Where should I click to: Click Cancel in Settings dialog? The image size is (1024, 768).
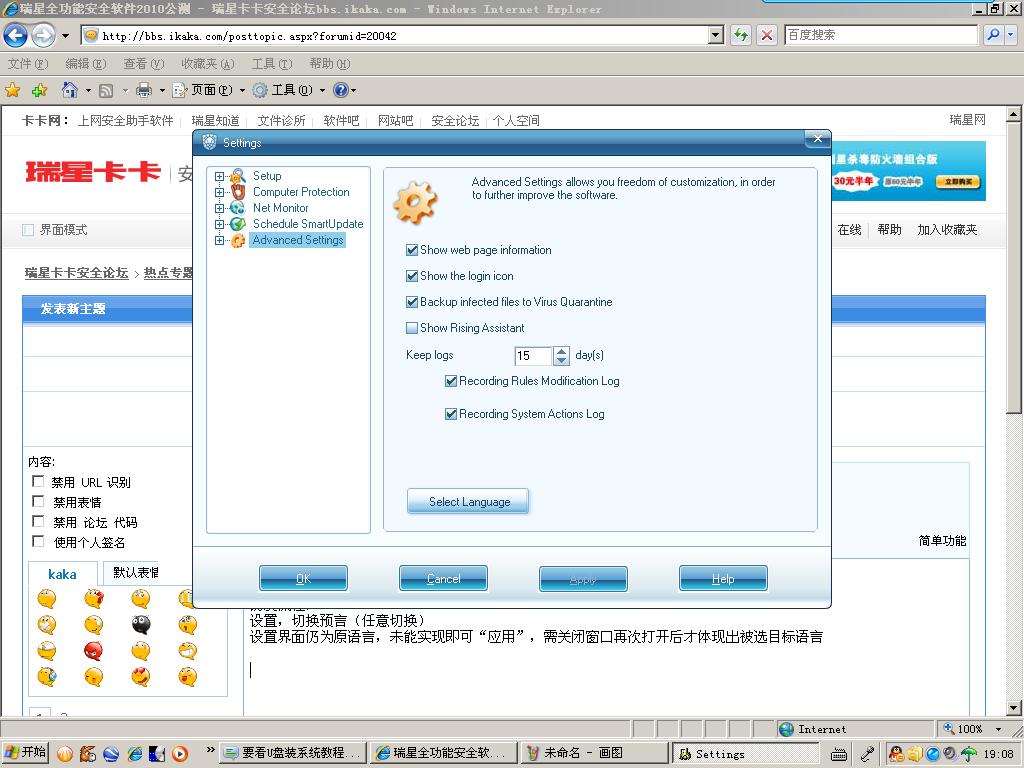(443, 579)
